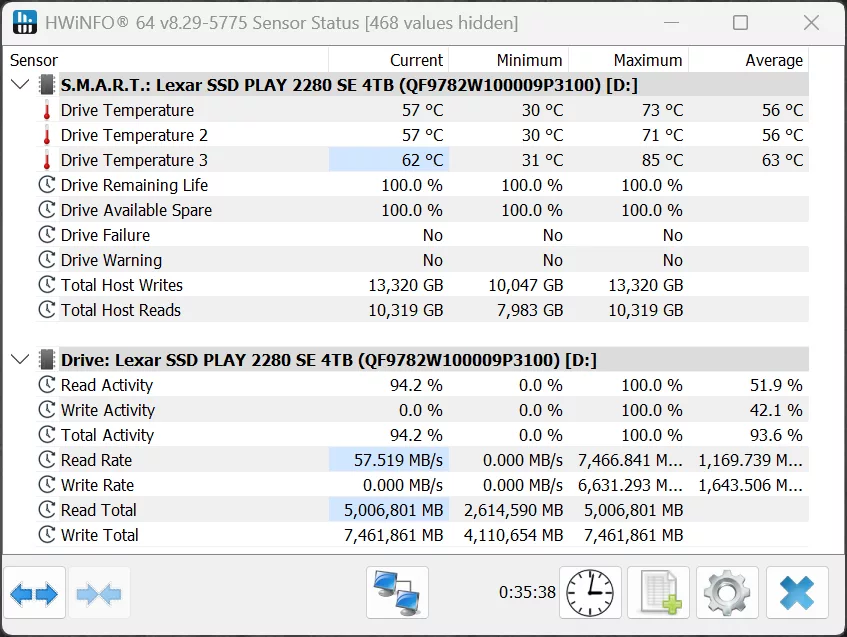Click the Maximum column header
The image size is (847, 637).
pyautogui.click(x=628, y=60)
